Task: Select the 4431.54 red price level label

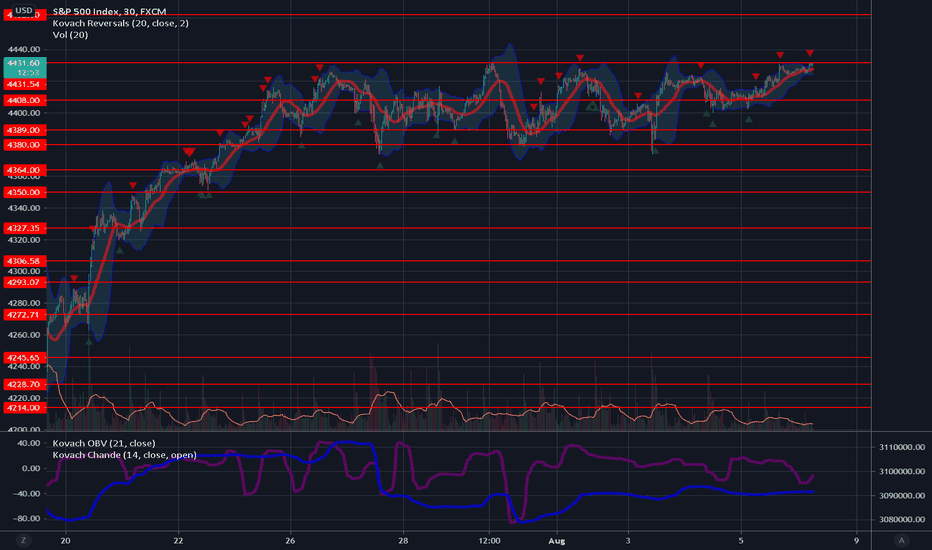Action: point(24,84)
